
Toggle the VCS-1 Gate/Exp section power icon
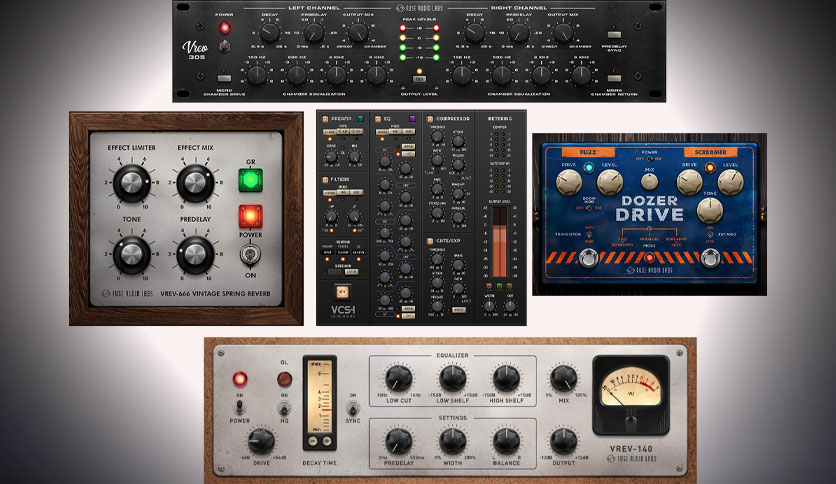[x=430, y=241]
